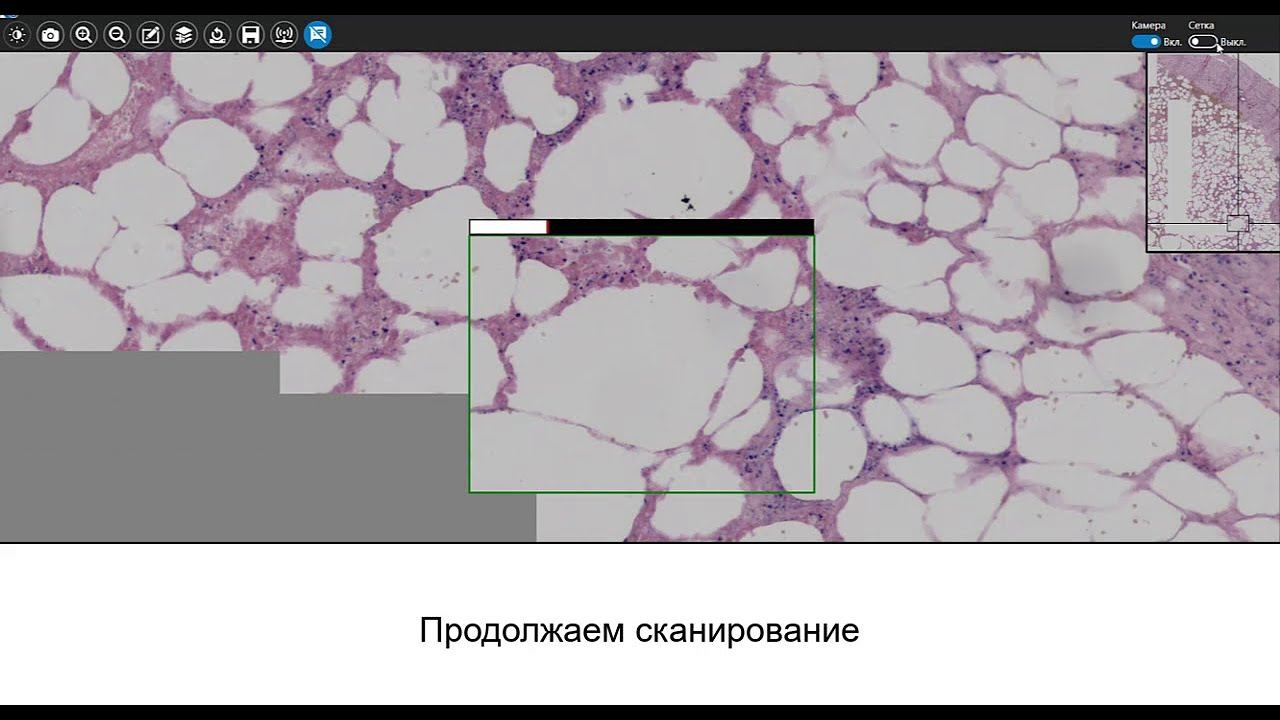
Task: Zoom in with the magnifier plus icon
Action: click(84, 35)
